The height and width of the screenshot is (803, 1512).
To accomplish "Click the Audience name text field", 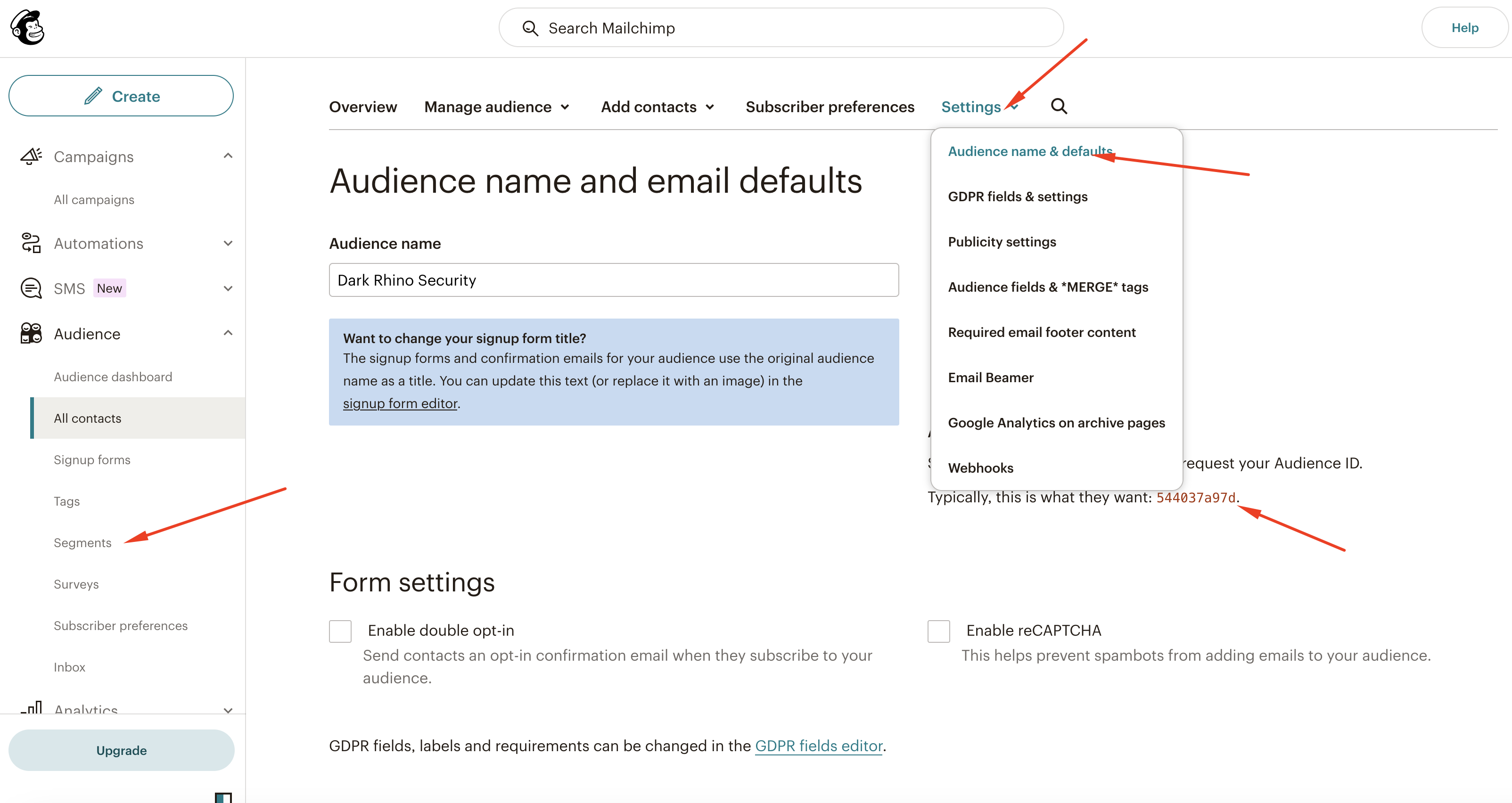I will coord(613,280).
